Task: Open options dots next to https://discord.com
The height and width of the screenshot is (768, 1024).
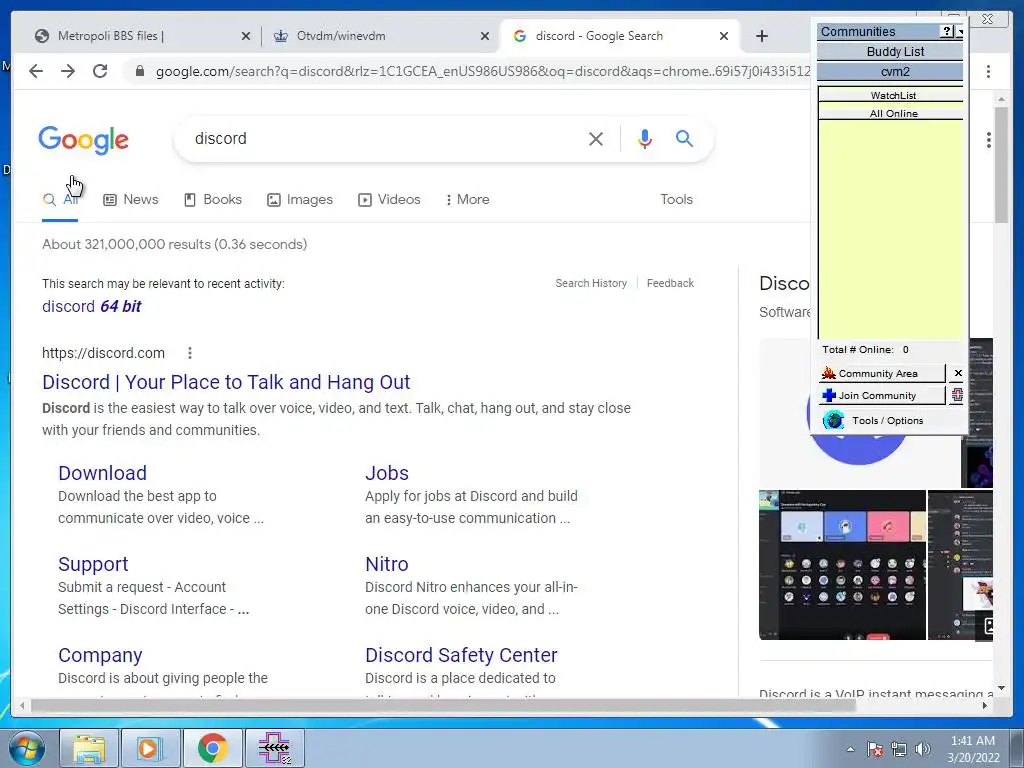Action: pos(189,353)
